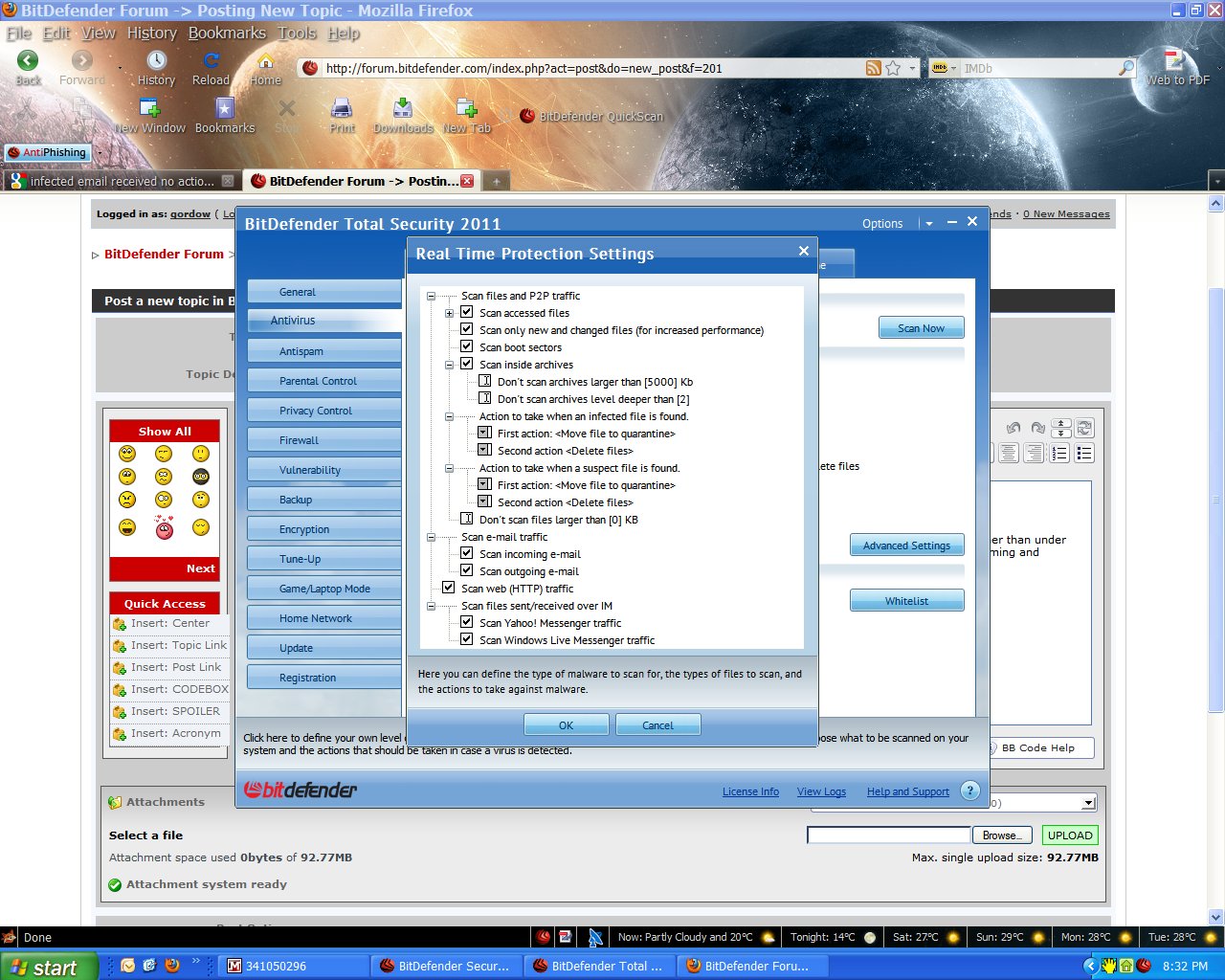Click Cancel in Real Time Protection Settings
This screenshot has width=1225, height=980.
pos(657,724)
